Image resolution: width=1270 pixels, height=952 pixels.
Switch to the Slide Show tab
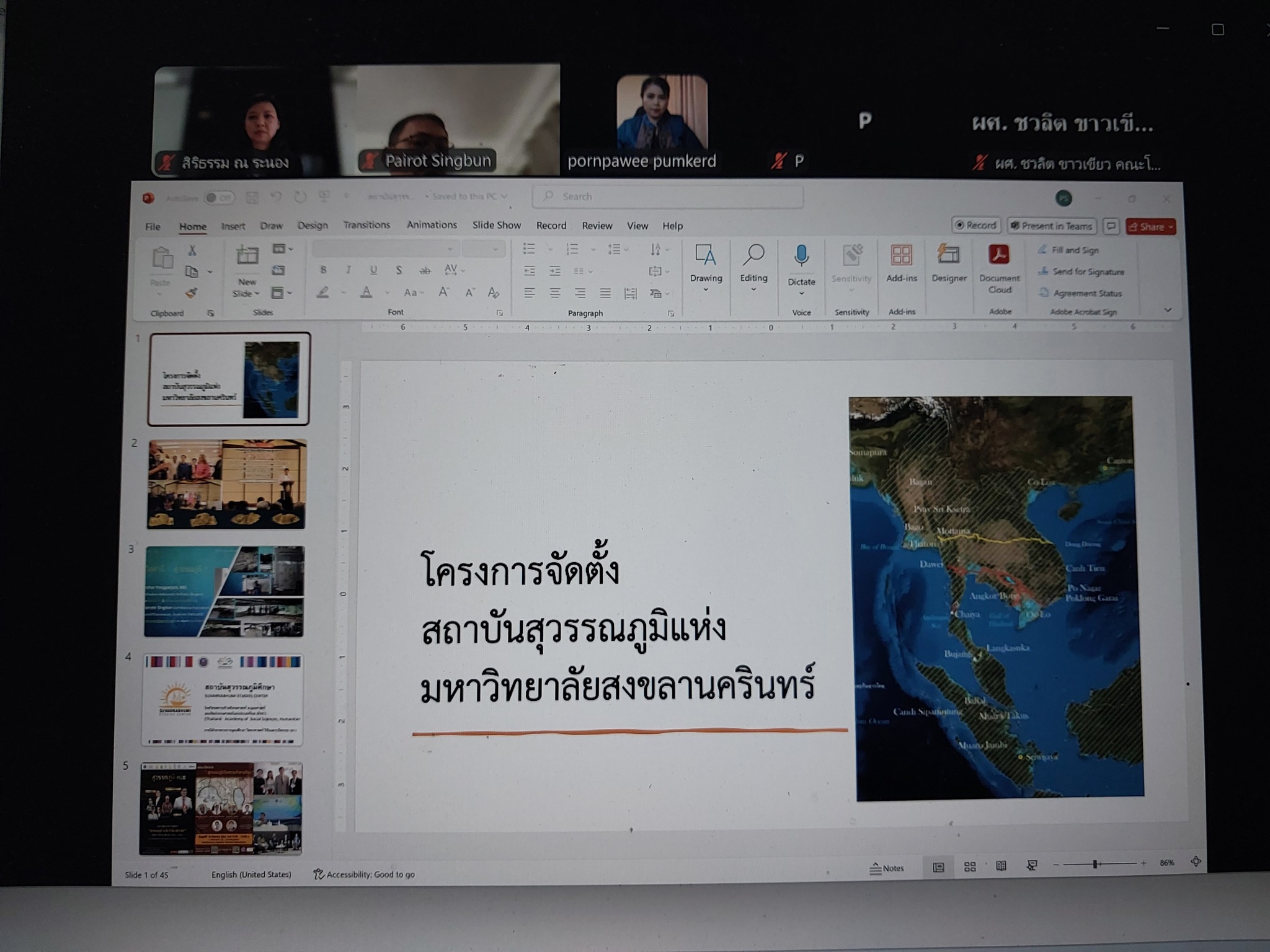click(x=496, y=225)
